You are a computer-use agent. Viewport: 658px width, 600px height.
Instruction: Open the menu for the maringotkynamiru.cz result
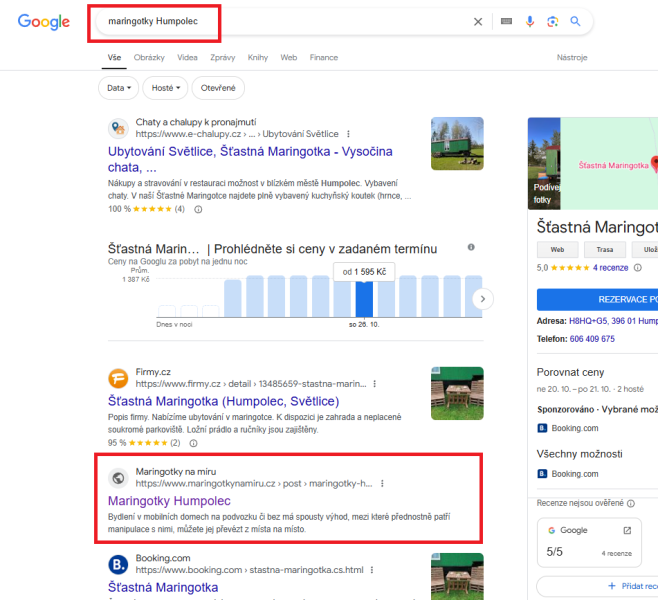(382, 483)
